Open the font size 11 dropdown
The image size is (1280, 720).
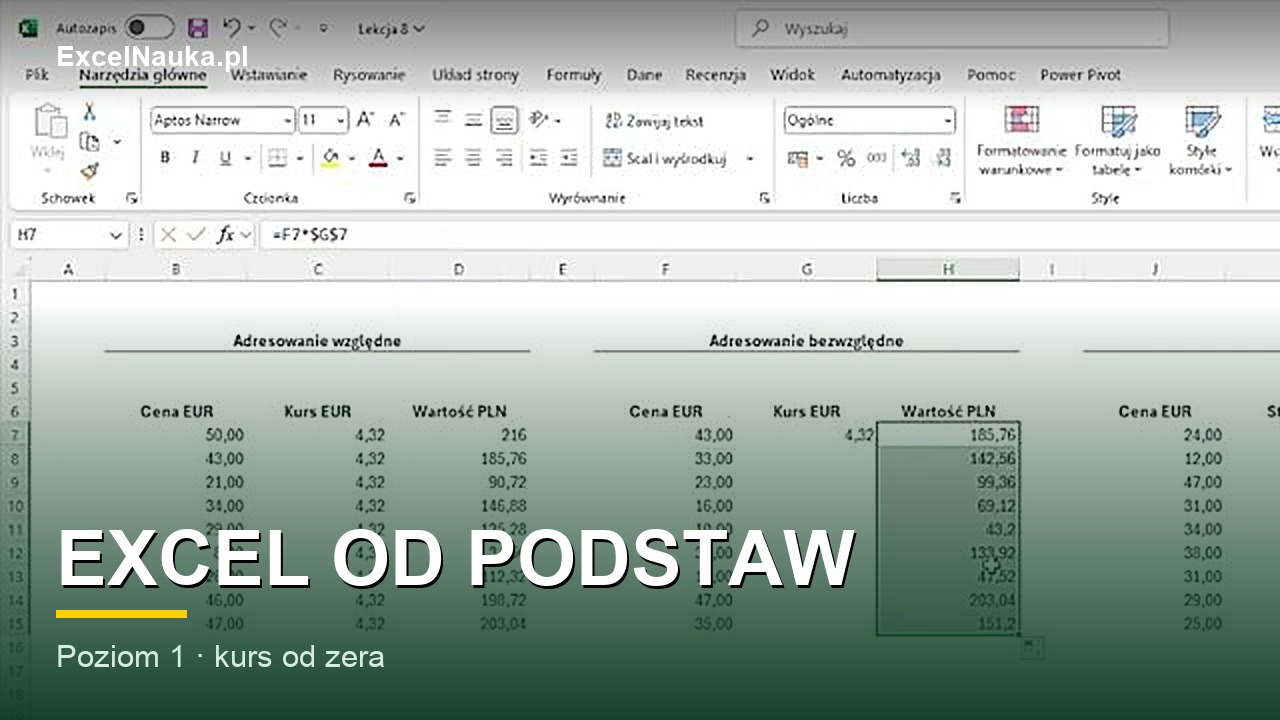click(341, 121)
